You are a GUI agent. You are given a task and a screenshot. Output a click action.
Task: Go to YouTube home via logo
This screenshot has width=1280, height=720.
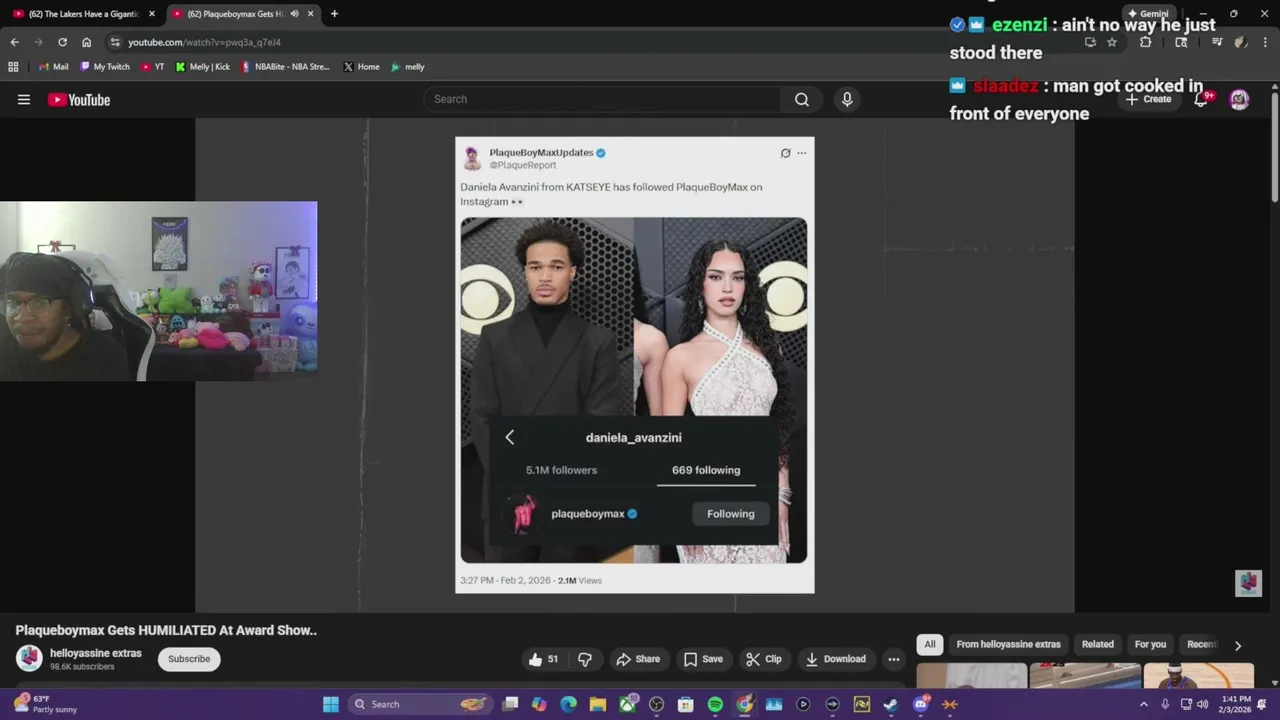click(x=79, y=99)
